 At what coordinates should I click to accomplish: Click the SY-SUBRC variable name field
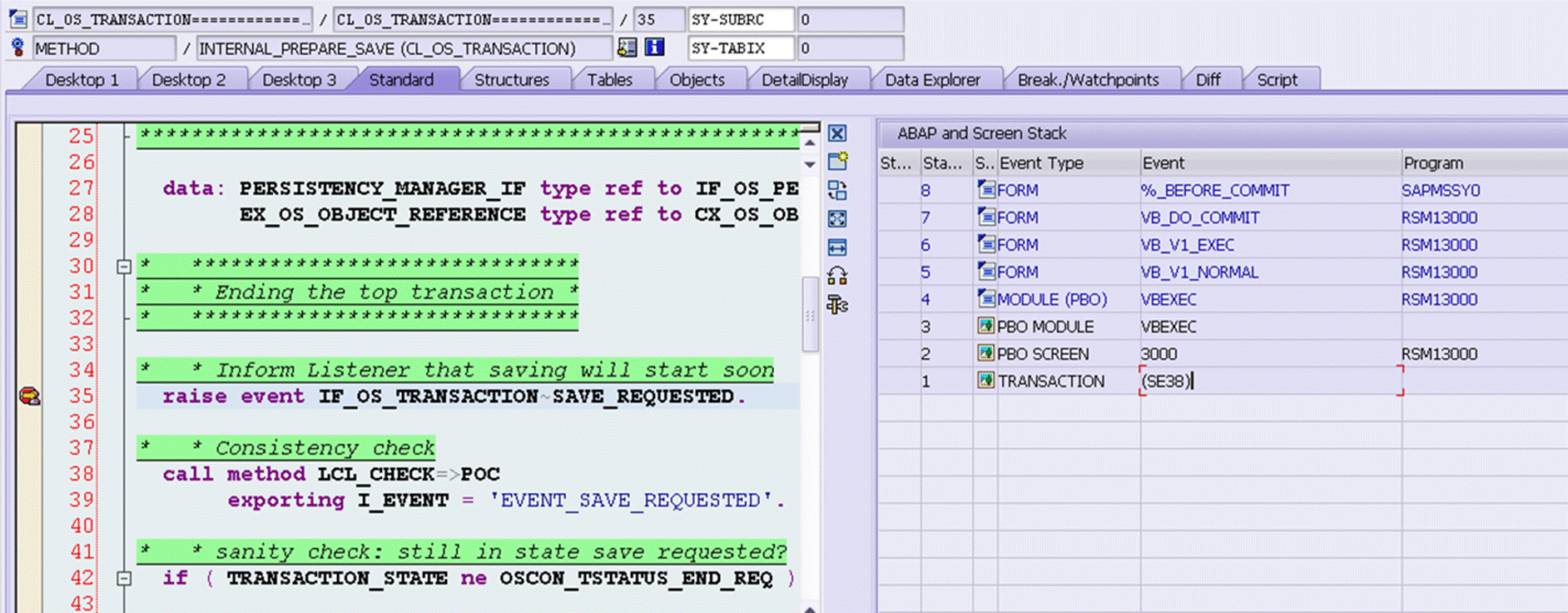point(741,19)
